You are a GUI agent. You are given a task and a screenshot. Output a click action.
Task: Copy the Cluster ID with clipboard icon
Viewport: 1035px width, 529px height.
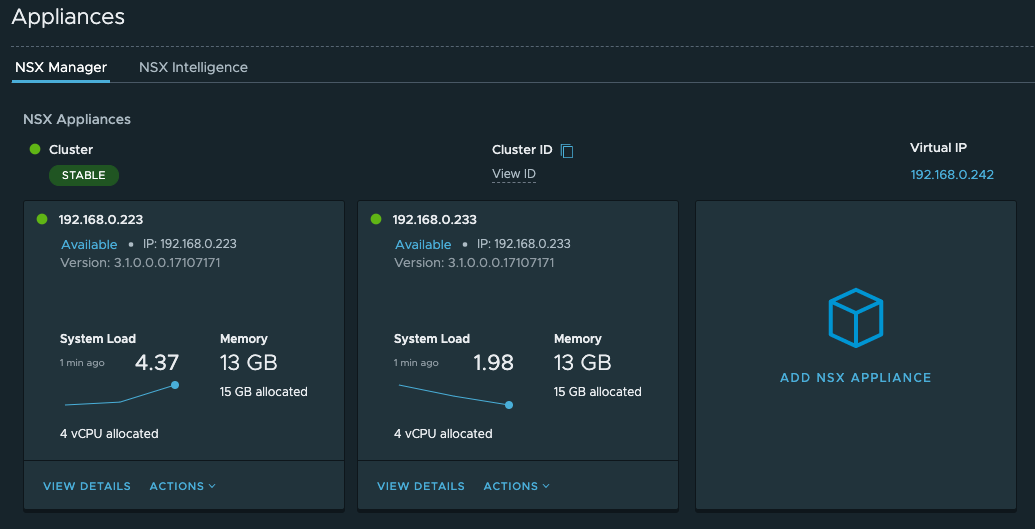coord(566,151)
